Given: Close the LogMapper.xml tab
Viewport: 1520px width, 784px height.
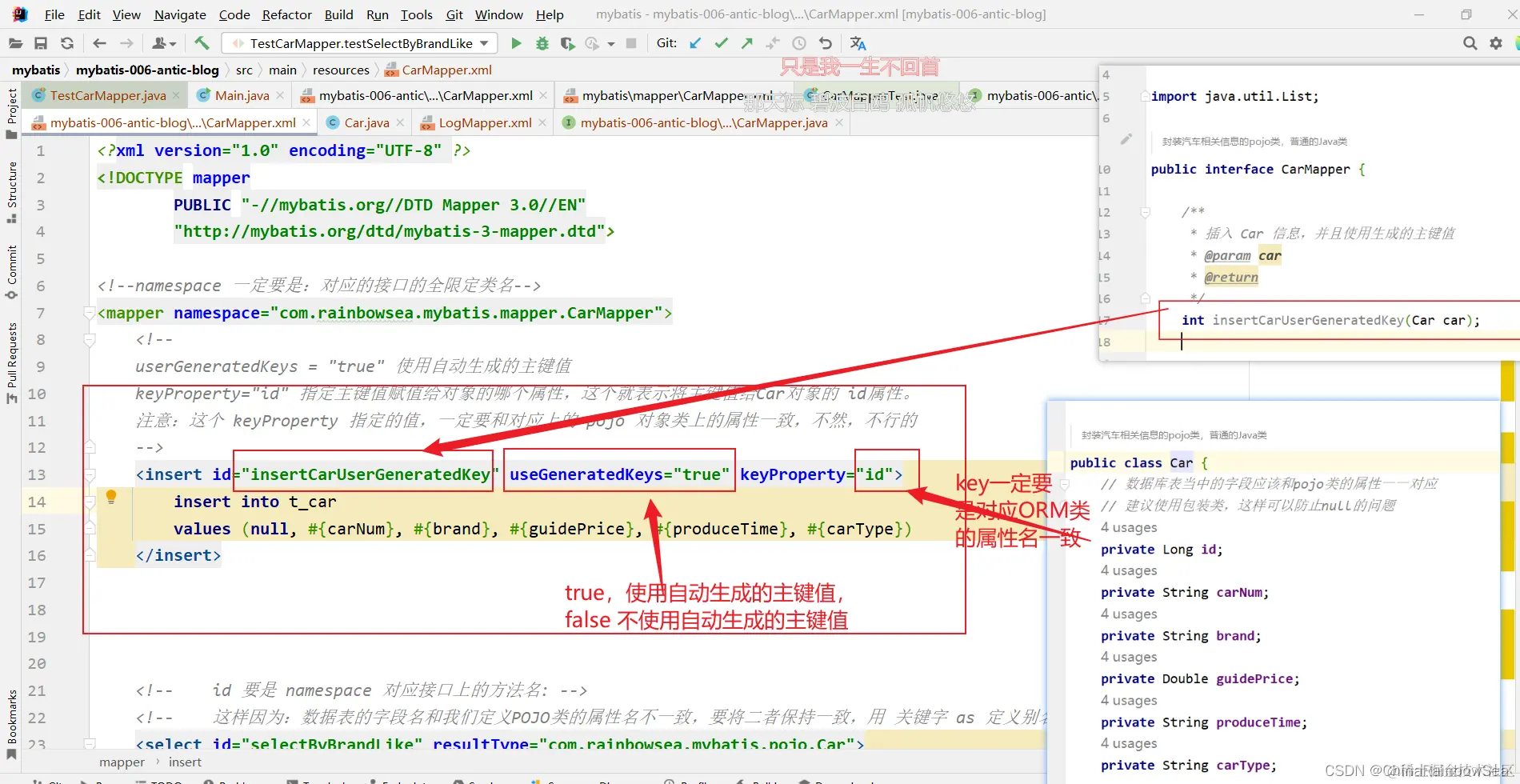Looking at the screenshot, I should (542, 123).
